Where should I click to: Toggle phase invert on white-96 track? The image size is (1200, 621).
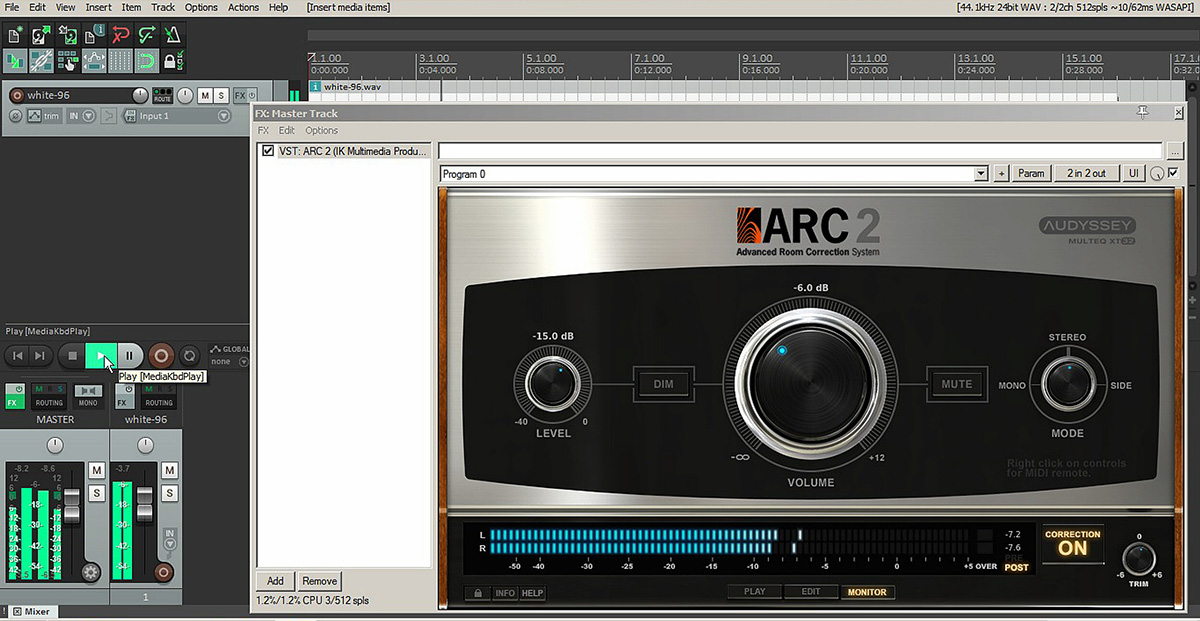point(15,116)
